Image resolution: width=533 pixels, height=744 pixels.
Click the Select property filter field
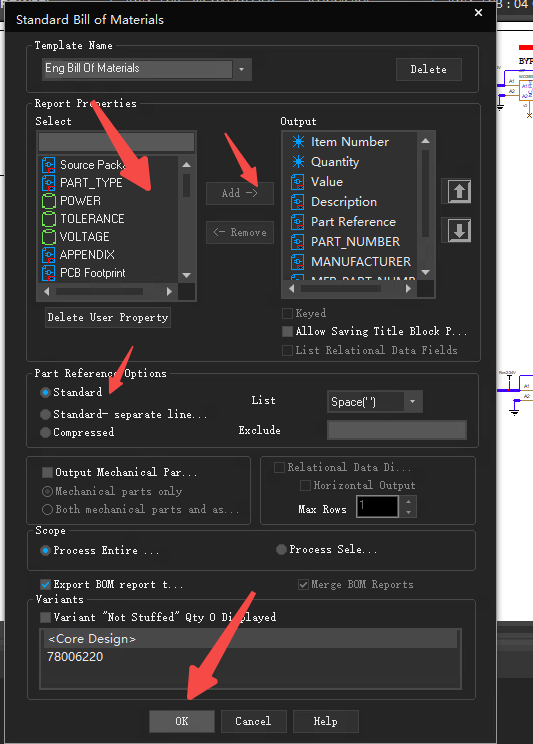[116, 142]
